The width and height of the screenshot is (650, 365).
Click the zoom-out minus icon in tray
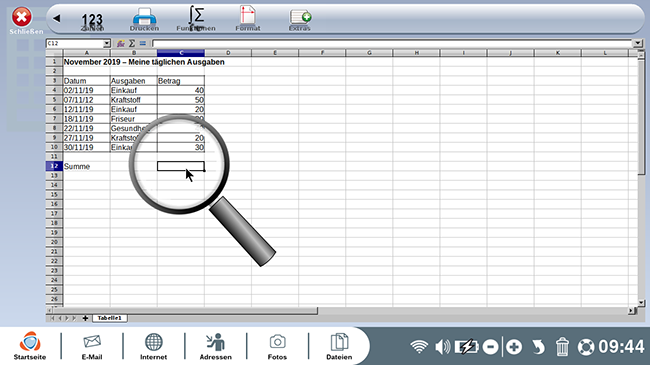pyautogui.click(x=490, y=347)
